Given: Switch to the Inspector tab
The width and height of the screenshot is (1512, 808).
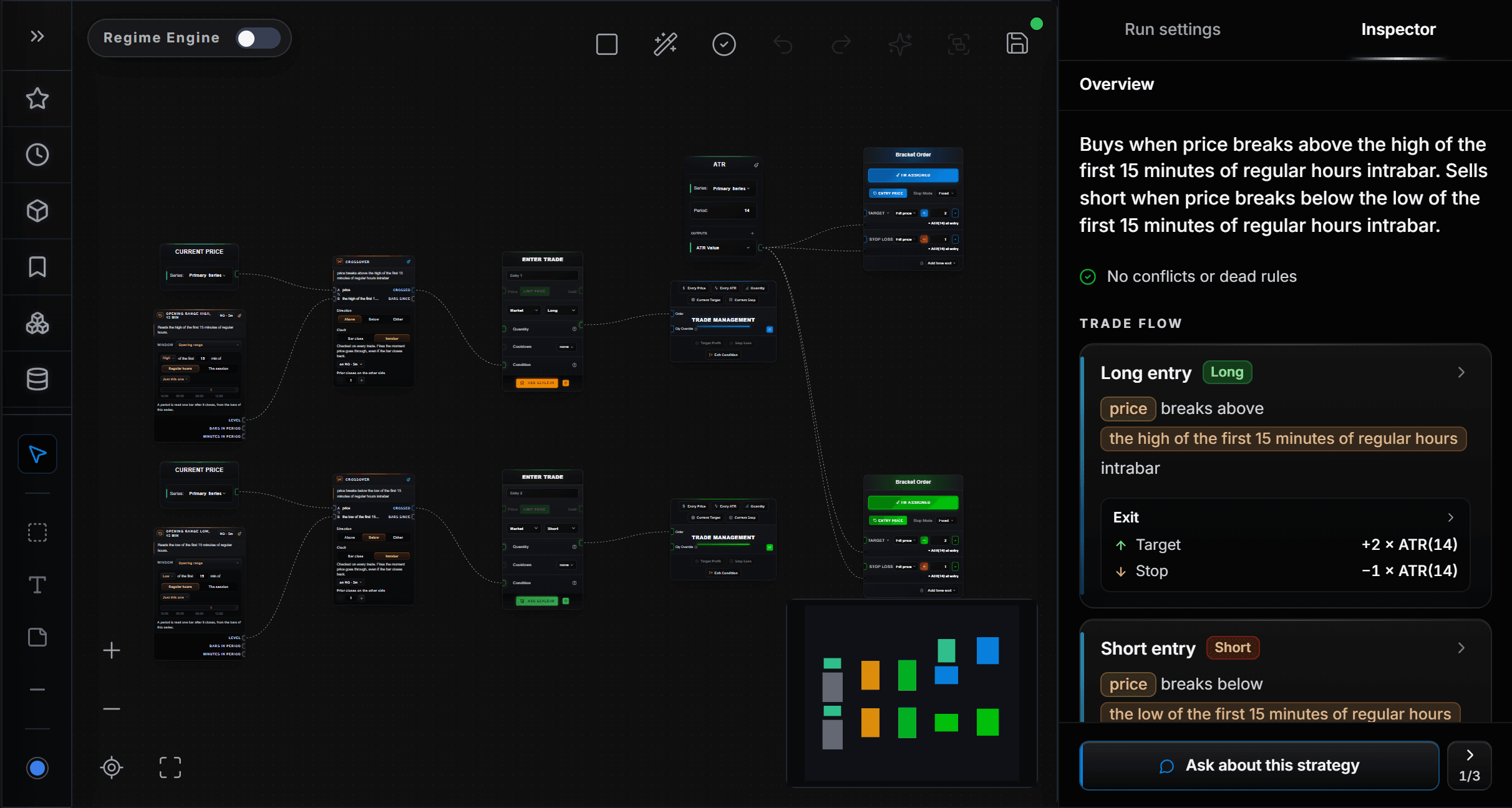Looking at the screenshot, I should pos(1398,29).
